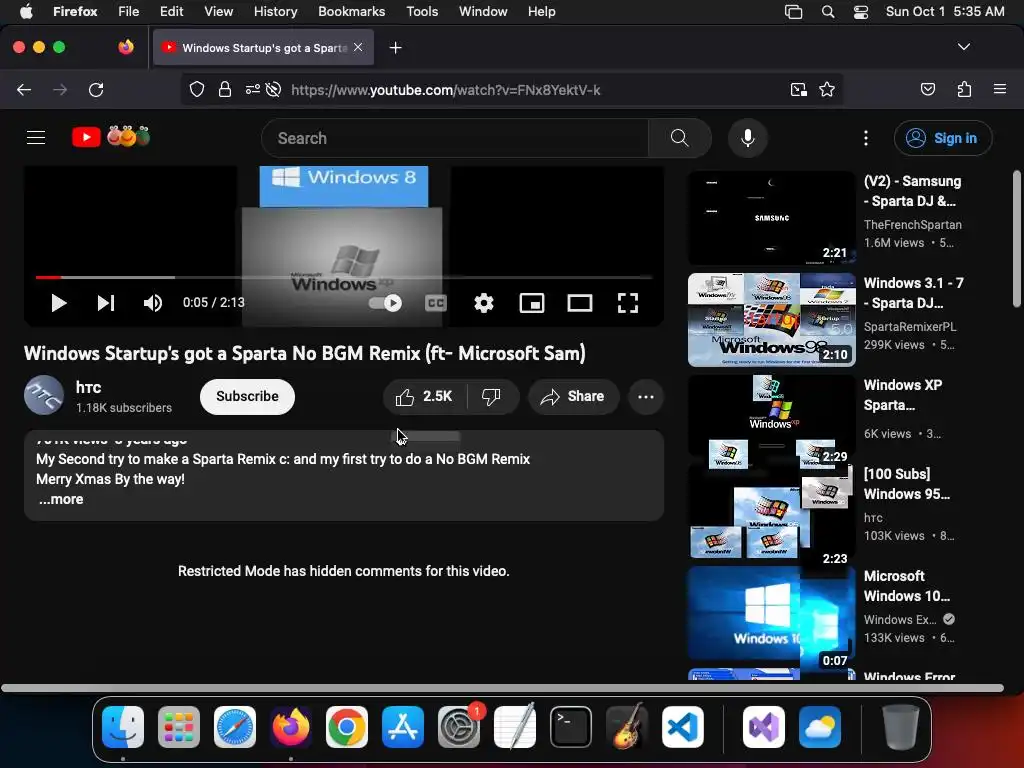
Task: Open the autoplay blocked permission icon
Action: coord(274,90)
